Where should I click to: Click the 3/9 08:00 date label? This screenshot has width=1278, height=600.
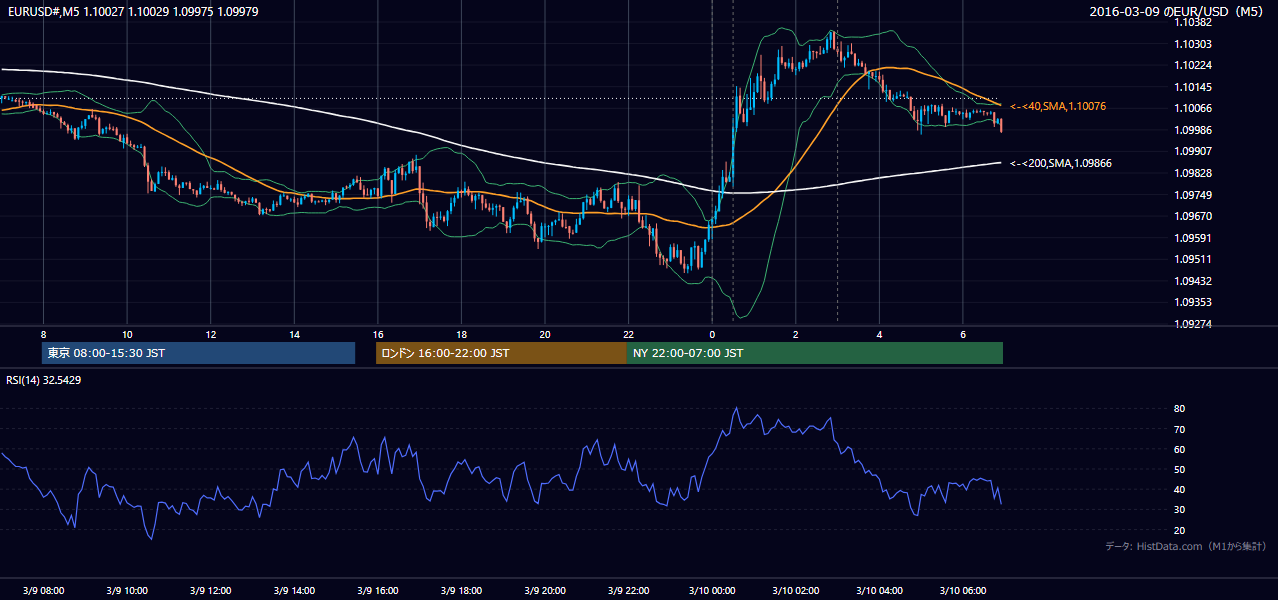tap(43, 590)
